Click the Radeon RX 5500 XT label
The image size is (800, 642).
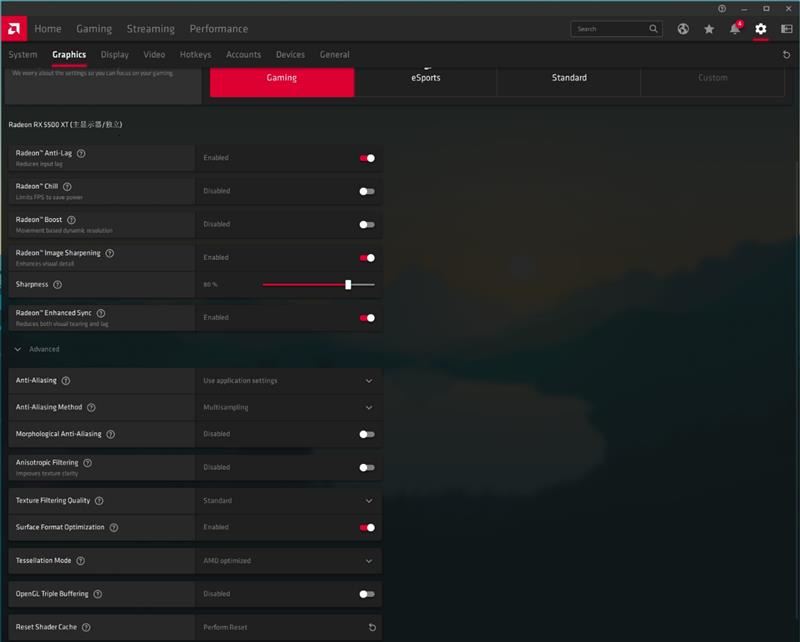pos(65,125)
